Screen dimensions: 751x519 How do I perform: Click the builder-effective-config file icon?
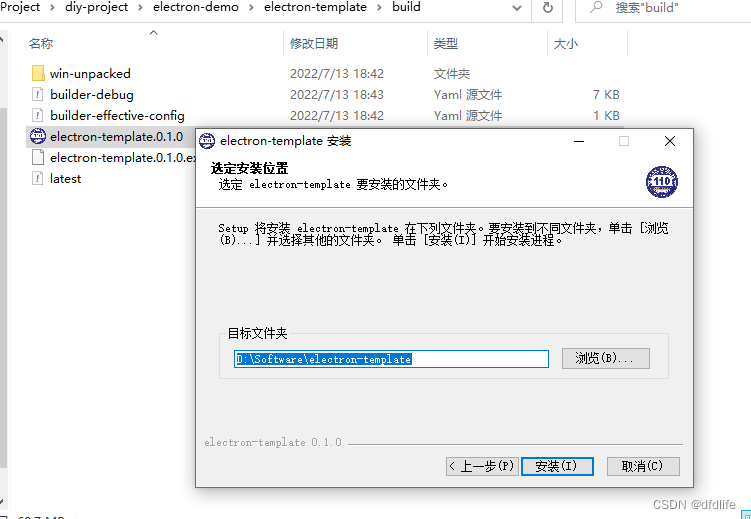[x=38, y=115]
